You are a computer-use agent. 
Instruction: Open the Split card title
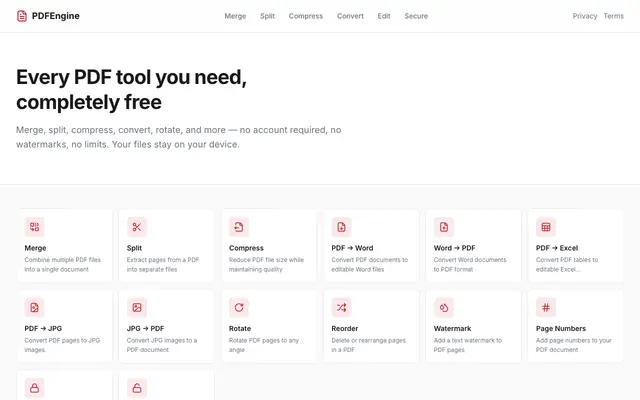click(134, 248)
